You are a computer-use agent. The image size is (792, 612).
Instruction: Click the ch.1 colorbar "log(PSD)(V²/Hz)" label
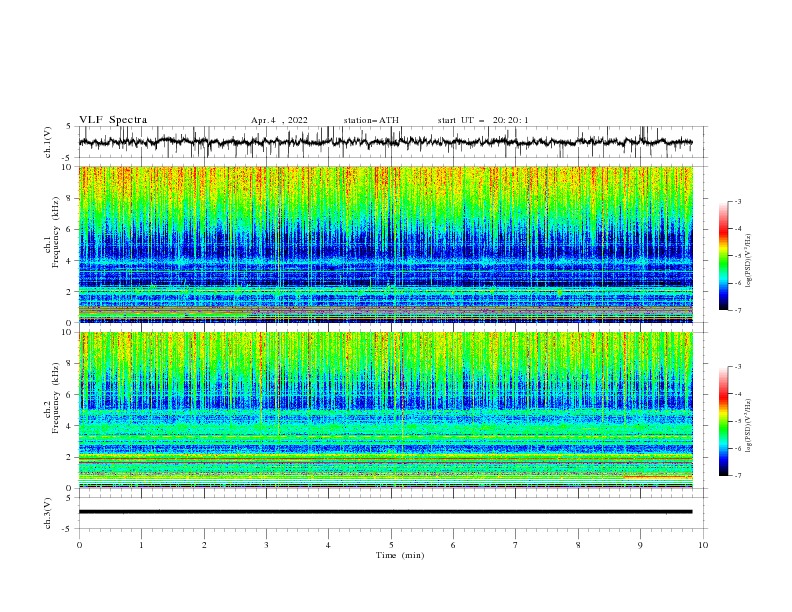coord(749,261)
